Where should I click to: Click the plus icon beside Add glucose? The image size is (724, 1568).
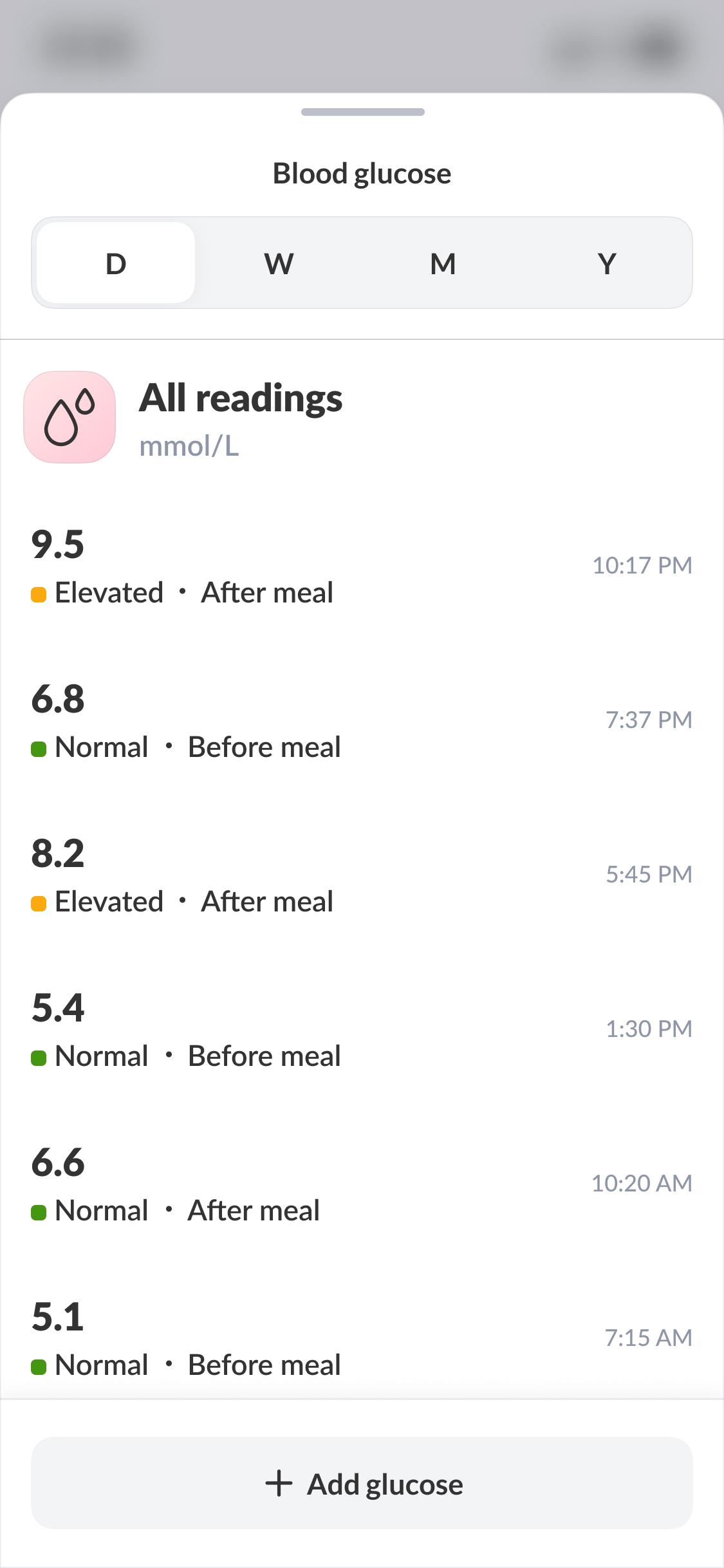pos(279,1483)
